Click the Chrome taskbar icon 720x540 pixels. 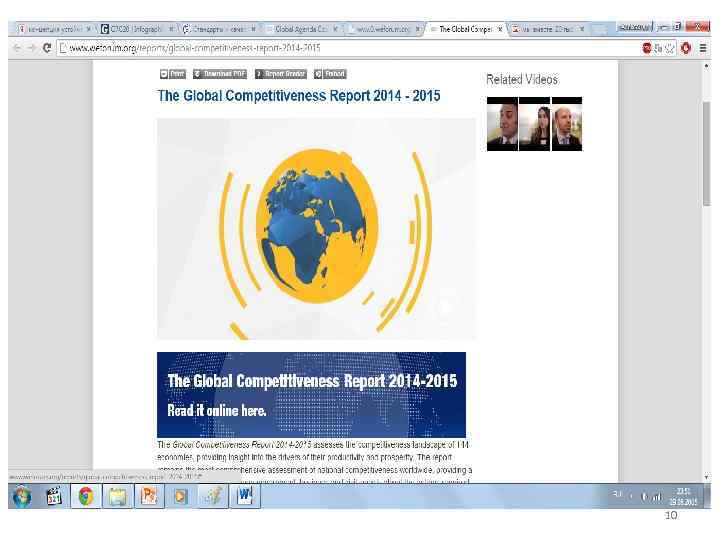click(86, 496)
